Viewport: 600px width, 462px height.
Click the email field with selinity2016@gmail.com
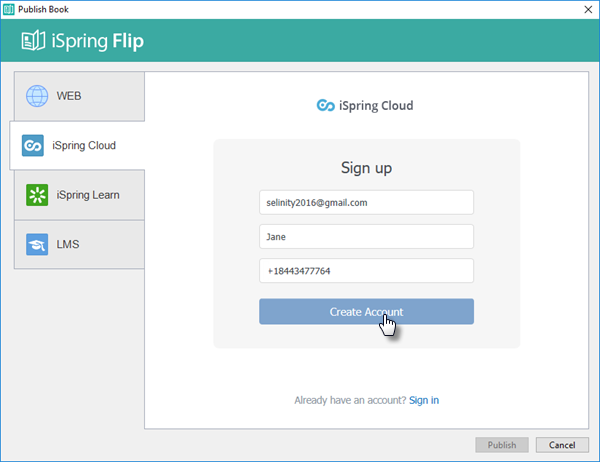(x=366, y=202)
